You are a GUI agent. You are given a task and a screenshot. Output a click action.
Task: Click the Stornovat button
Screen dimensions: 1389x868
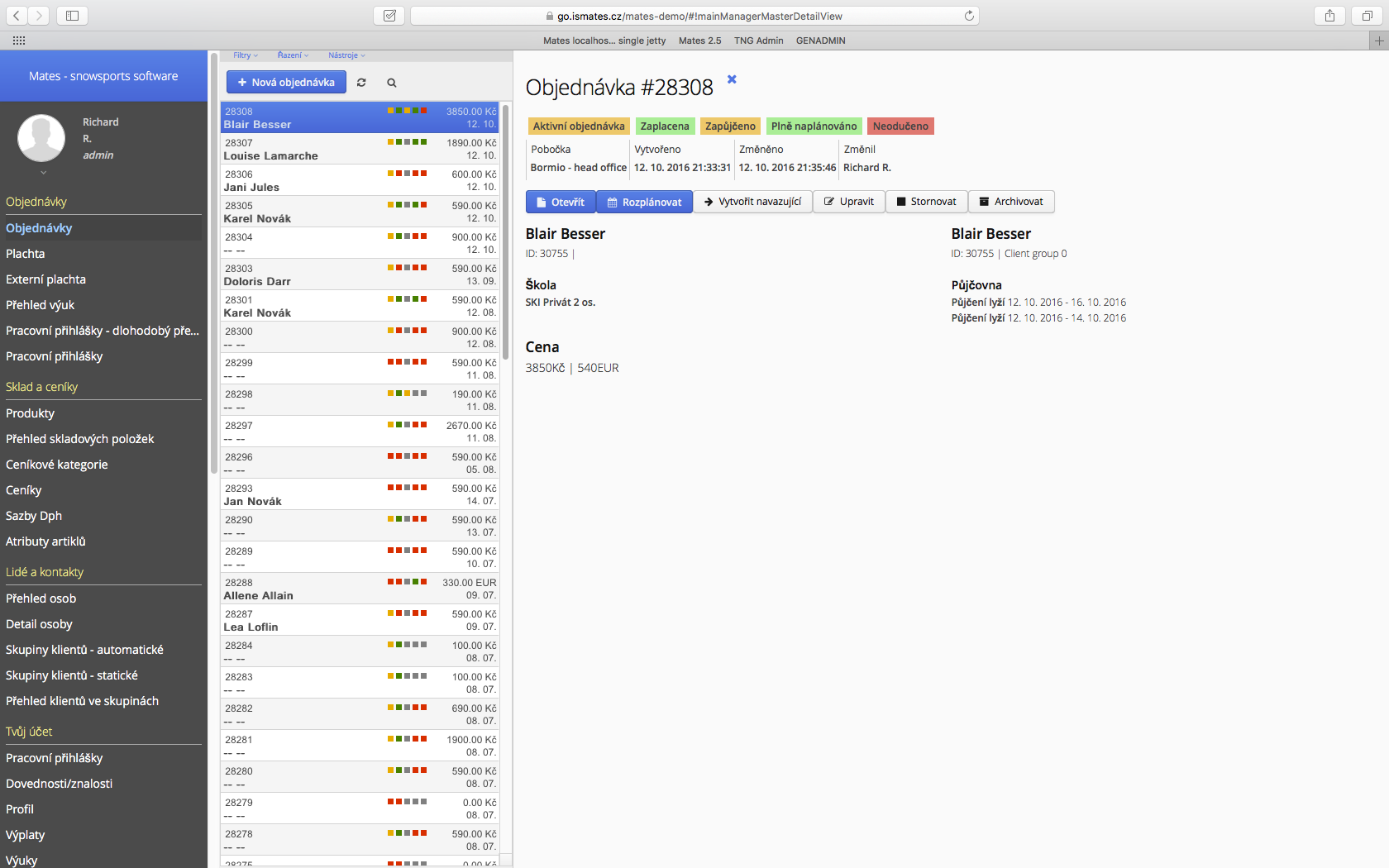click(927, 202)
